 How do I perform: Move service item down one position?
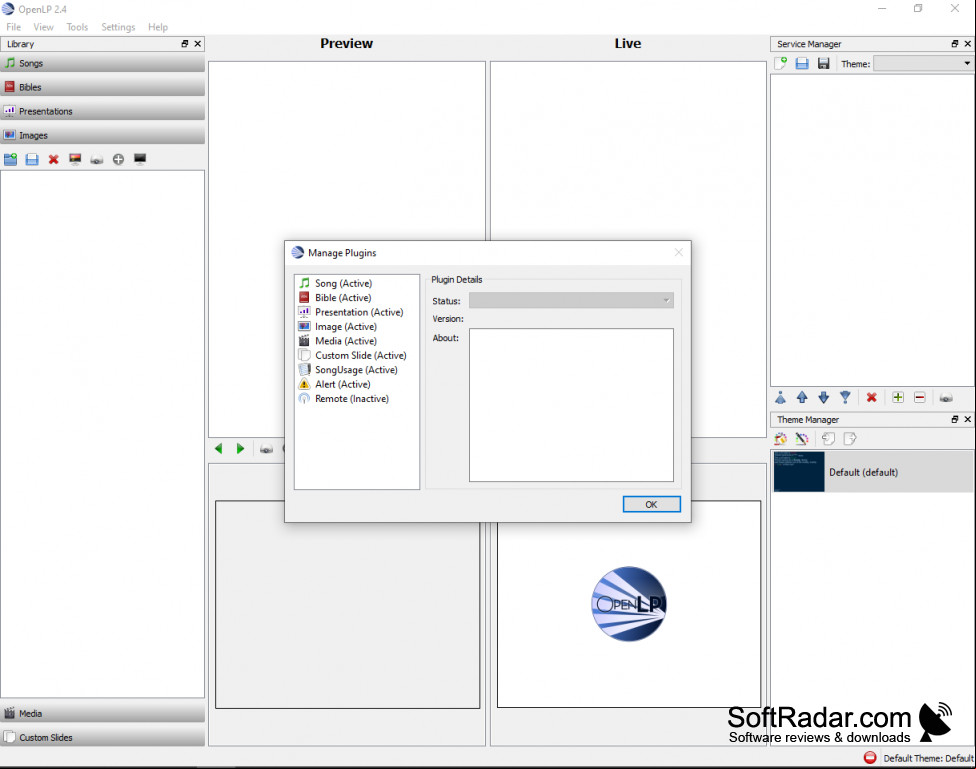(824, 397)
